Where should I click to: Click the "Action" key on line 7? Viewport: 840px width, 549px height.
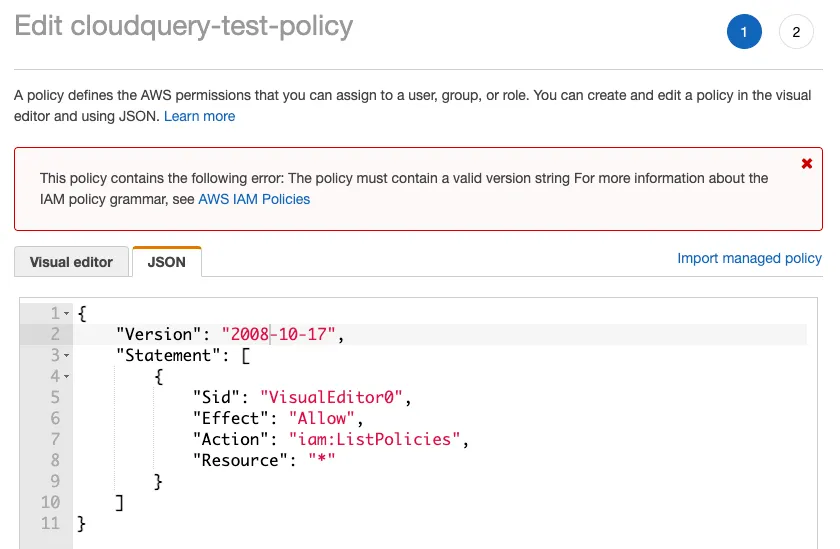230,439
